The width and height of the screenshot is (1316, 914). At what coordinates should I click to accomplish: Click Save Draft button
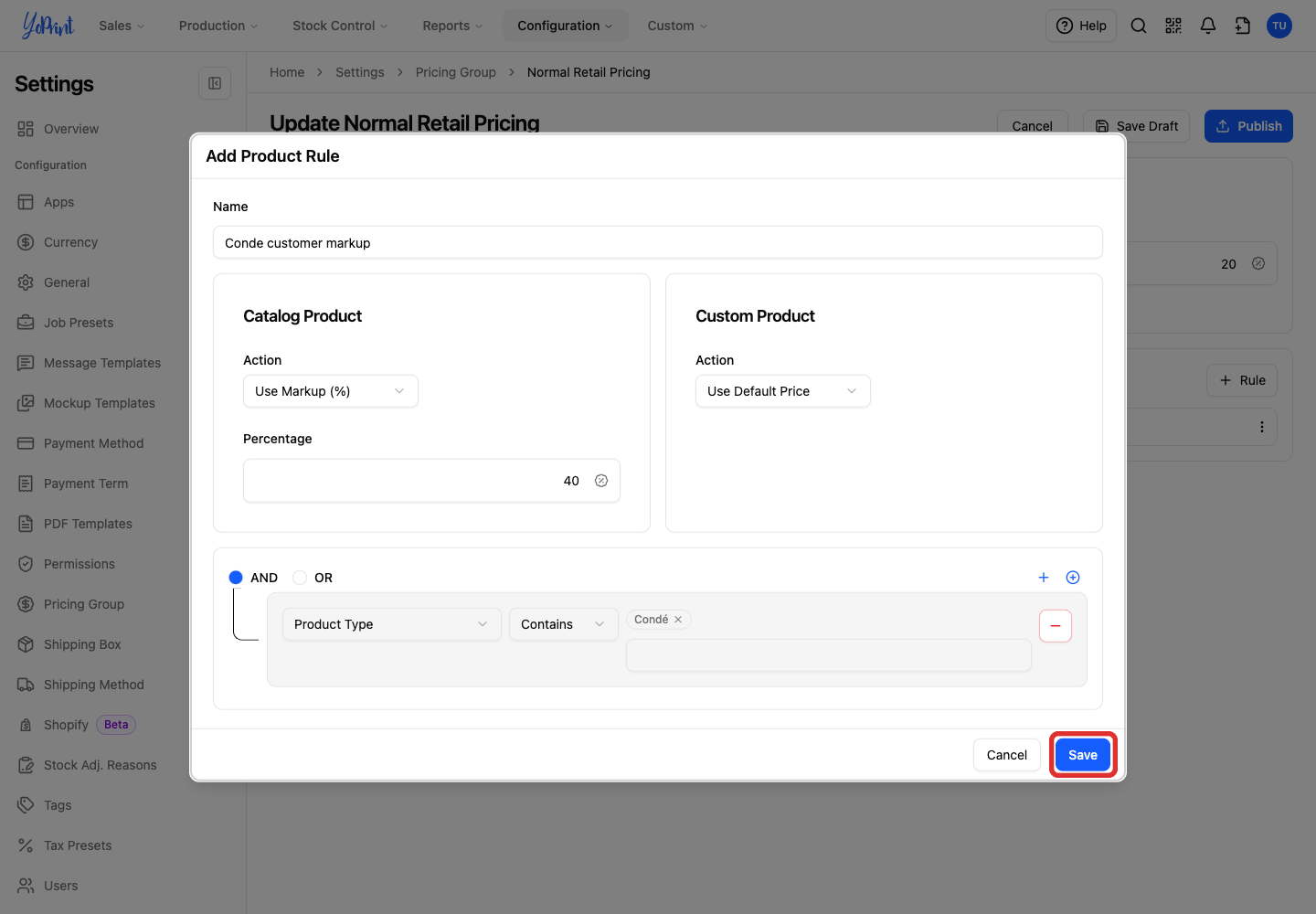(1136, 126)
